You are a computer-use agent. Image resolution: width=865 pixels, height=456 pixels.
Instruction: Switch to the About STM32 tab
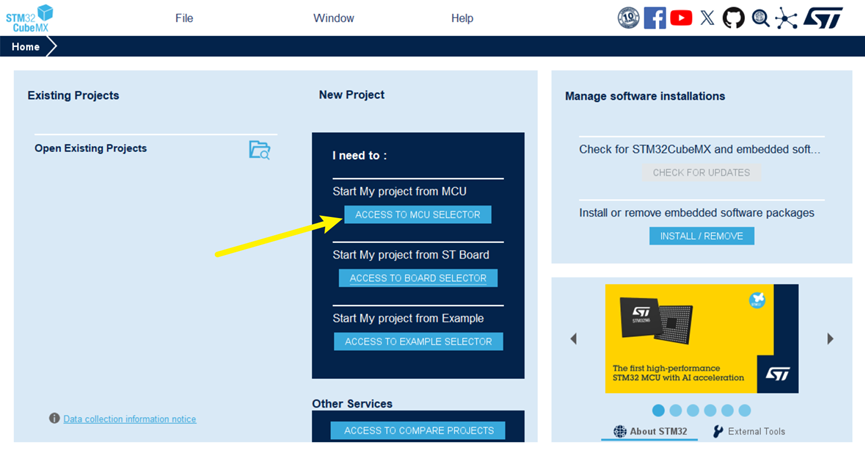650,431
